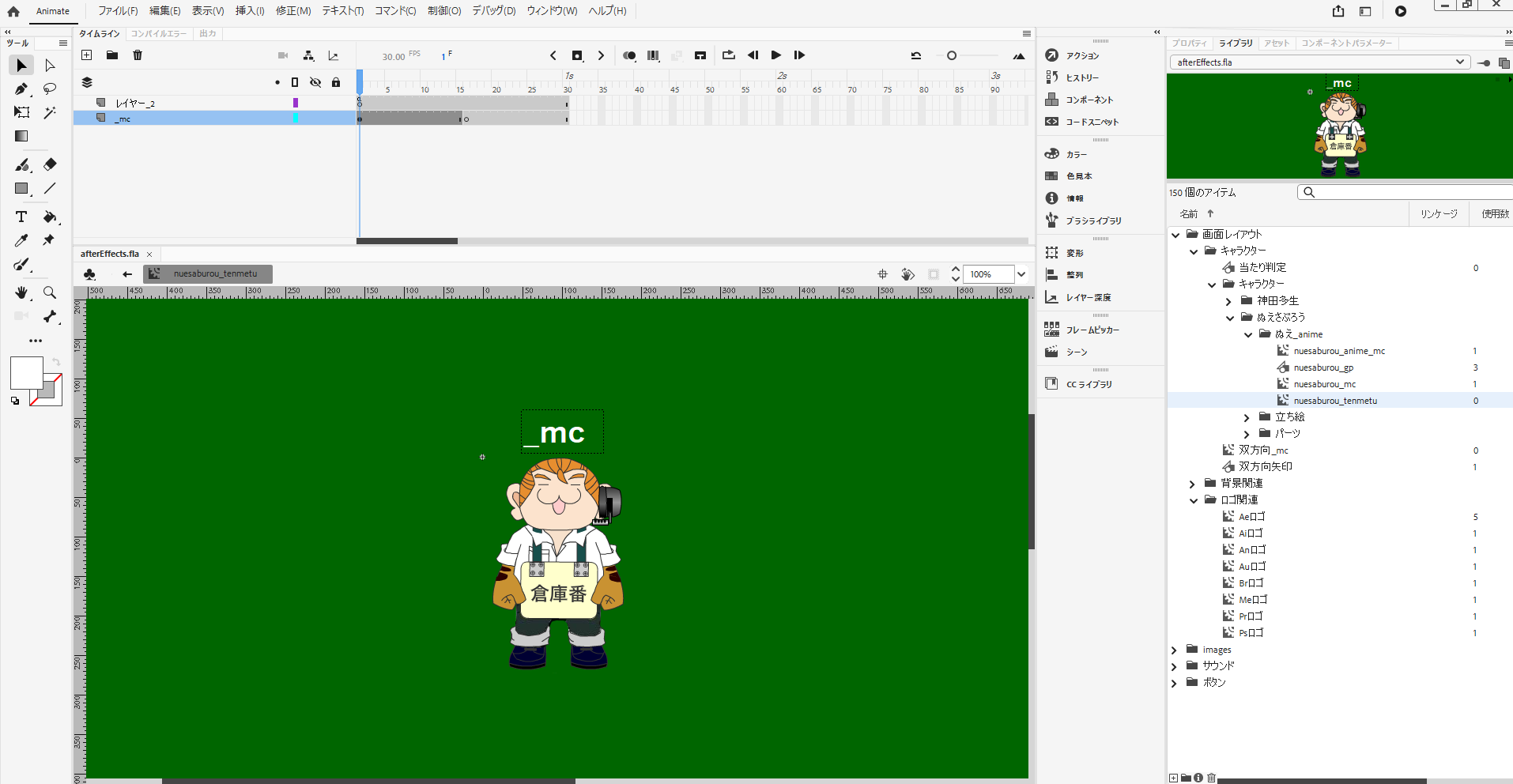
Task: Expand the サウンド library folder
Action: coord(1174,666)
